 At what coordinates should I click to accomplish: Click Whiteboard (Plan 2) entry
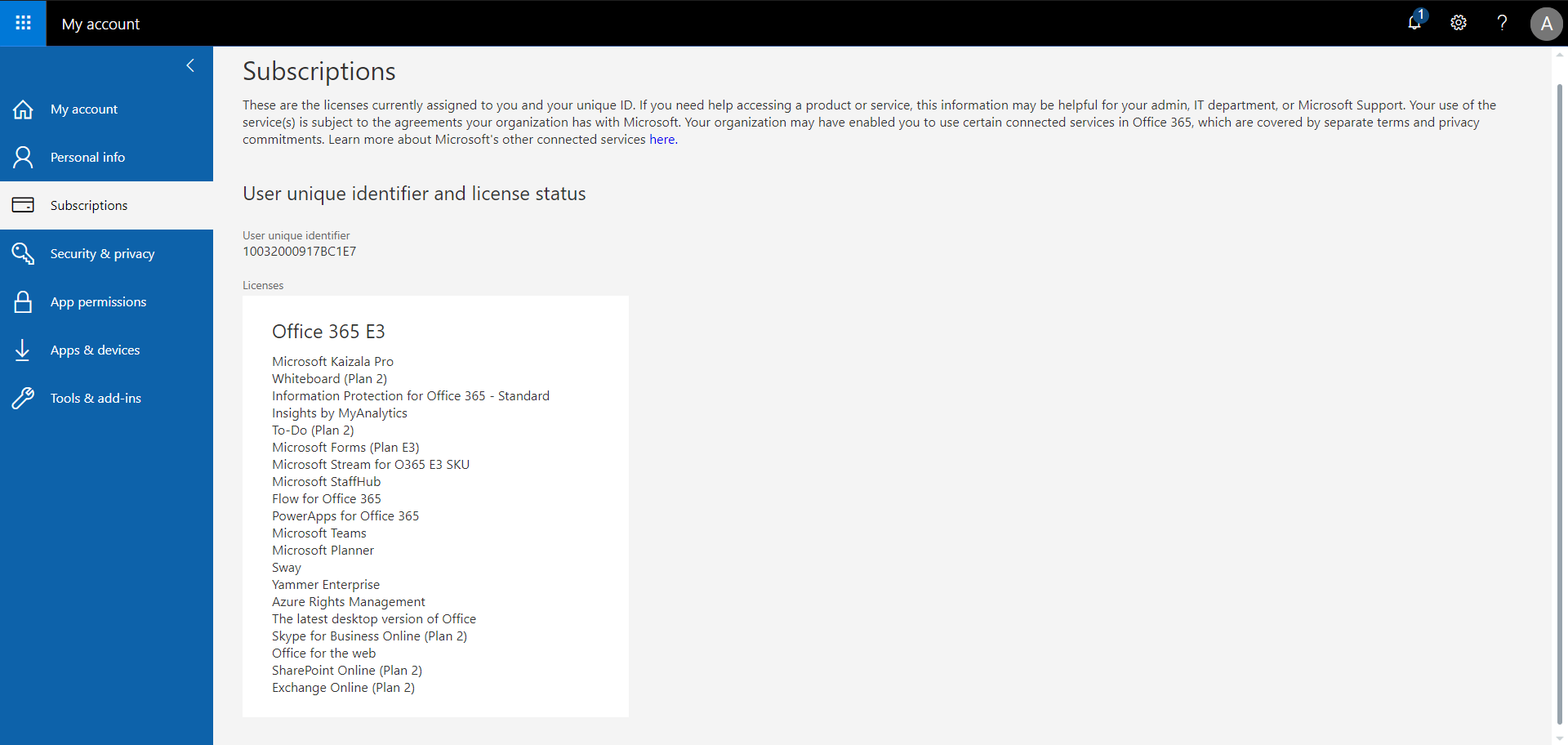[329, 379]
